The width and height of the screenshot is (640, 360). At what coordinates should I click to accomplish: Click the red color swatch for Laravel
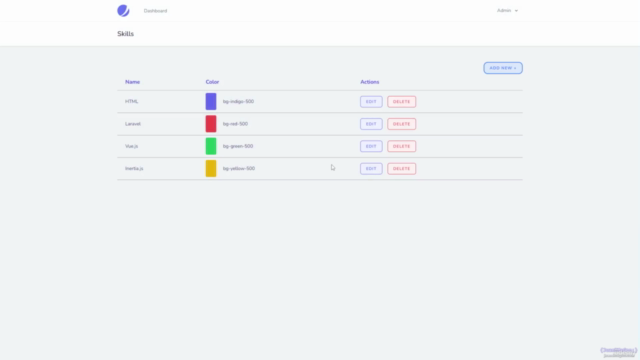211,124
